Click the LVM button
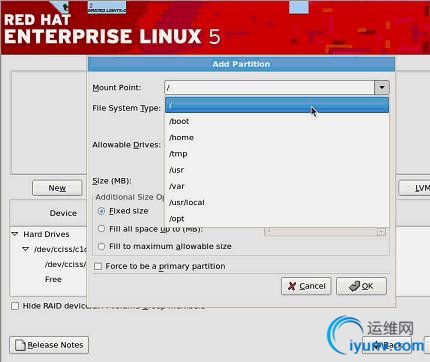Viewport: 430px width, 362px height. click(414, 188)
